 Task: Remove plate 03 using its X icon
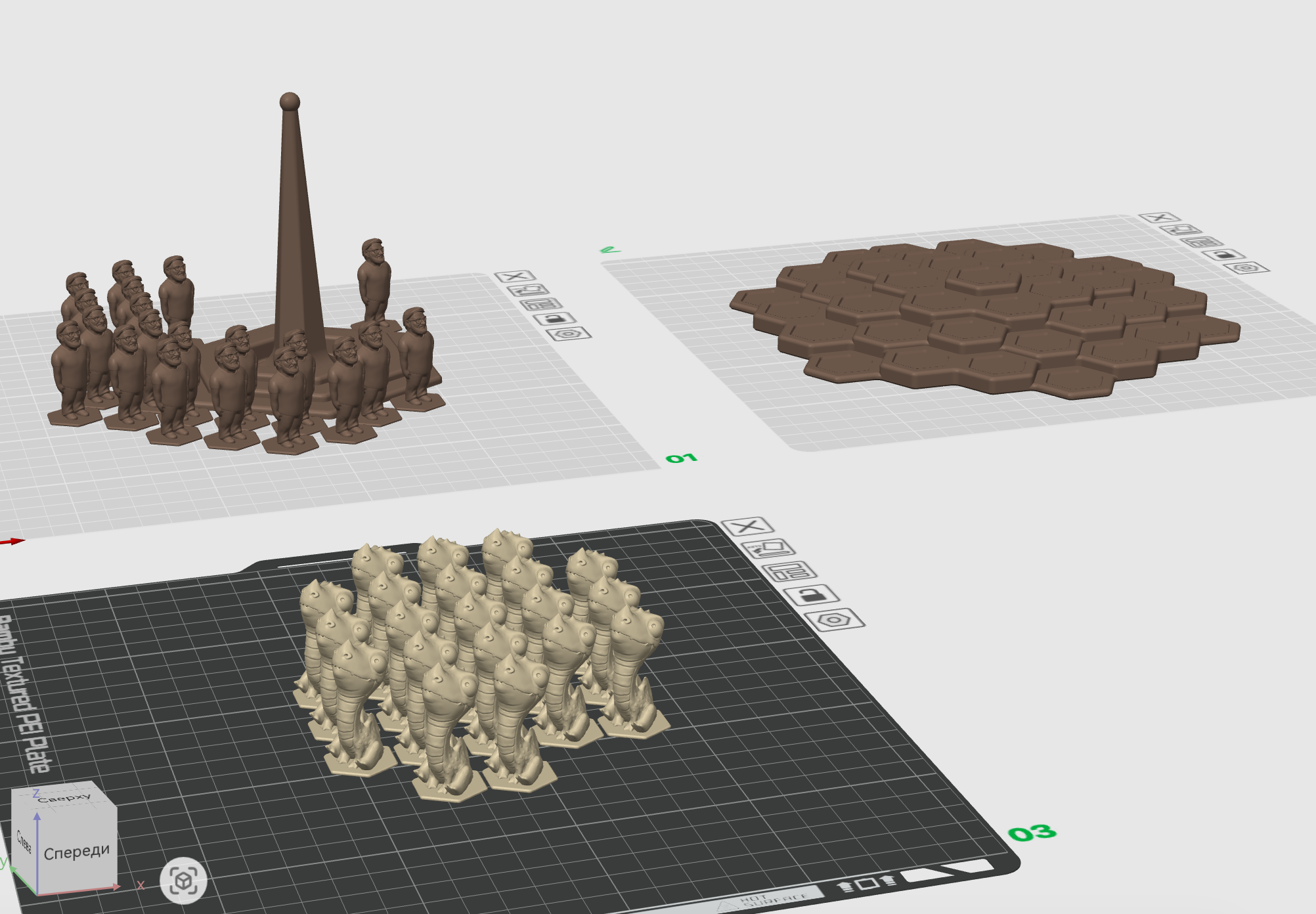[x=748, y=526]
